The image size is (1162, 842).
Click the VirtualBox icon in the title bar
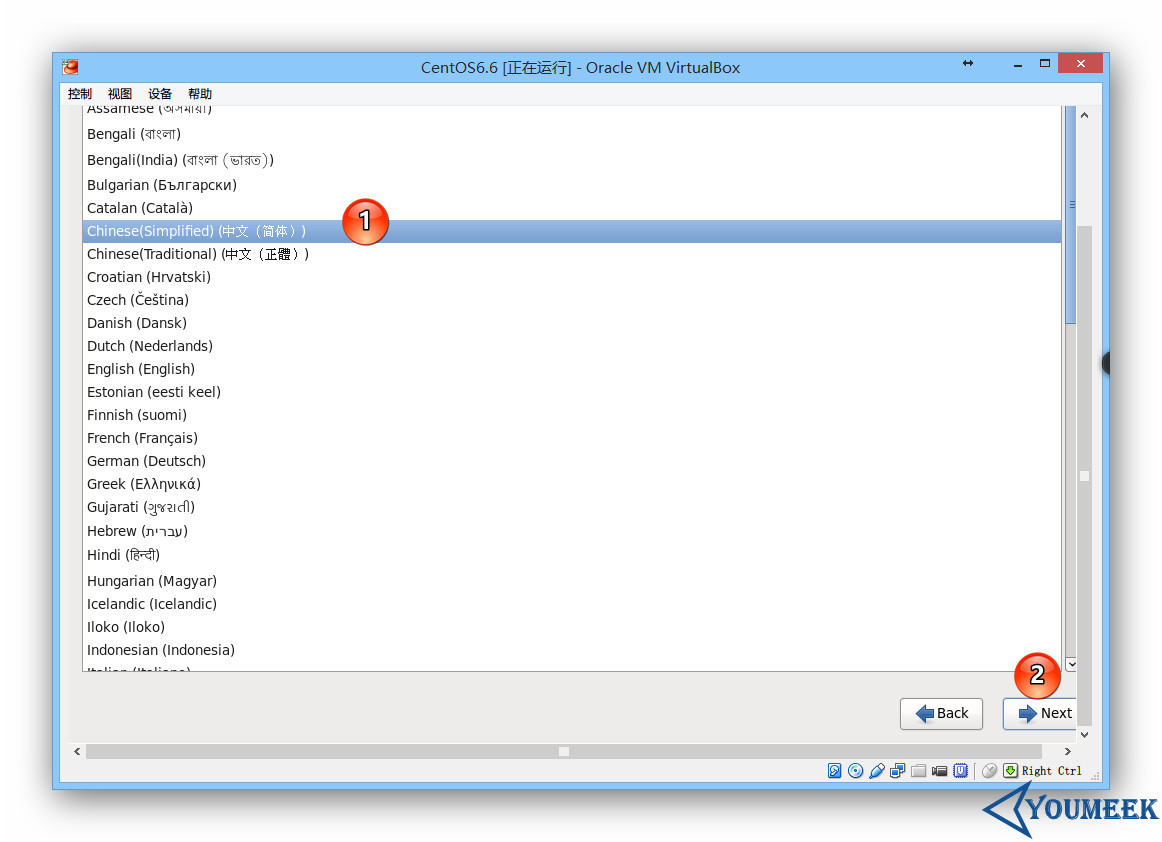pyautogui.click(x=68, y=67)
